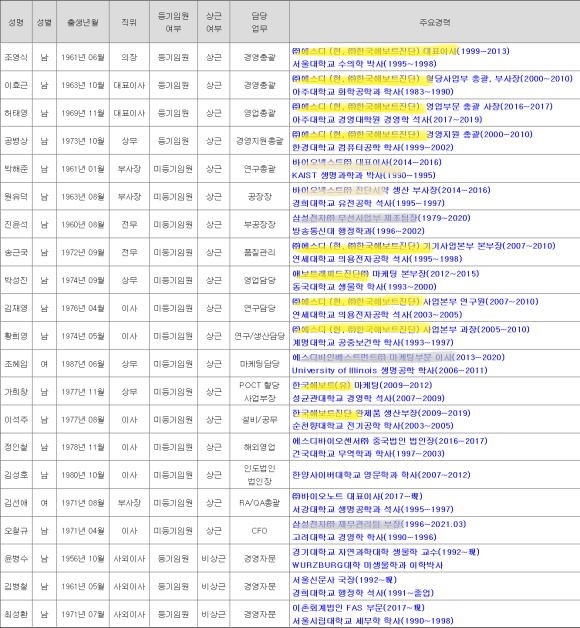Select the 성명 column header

click(x=16, y=22)
